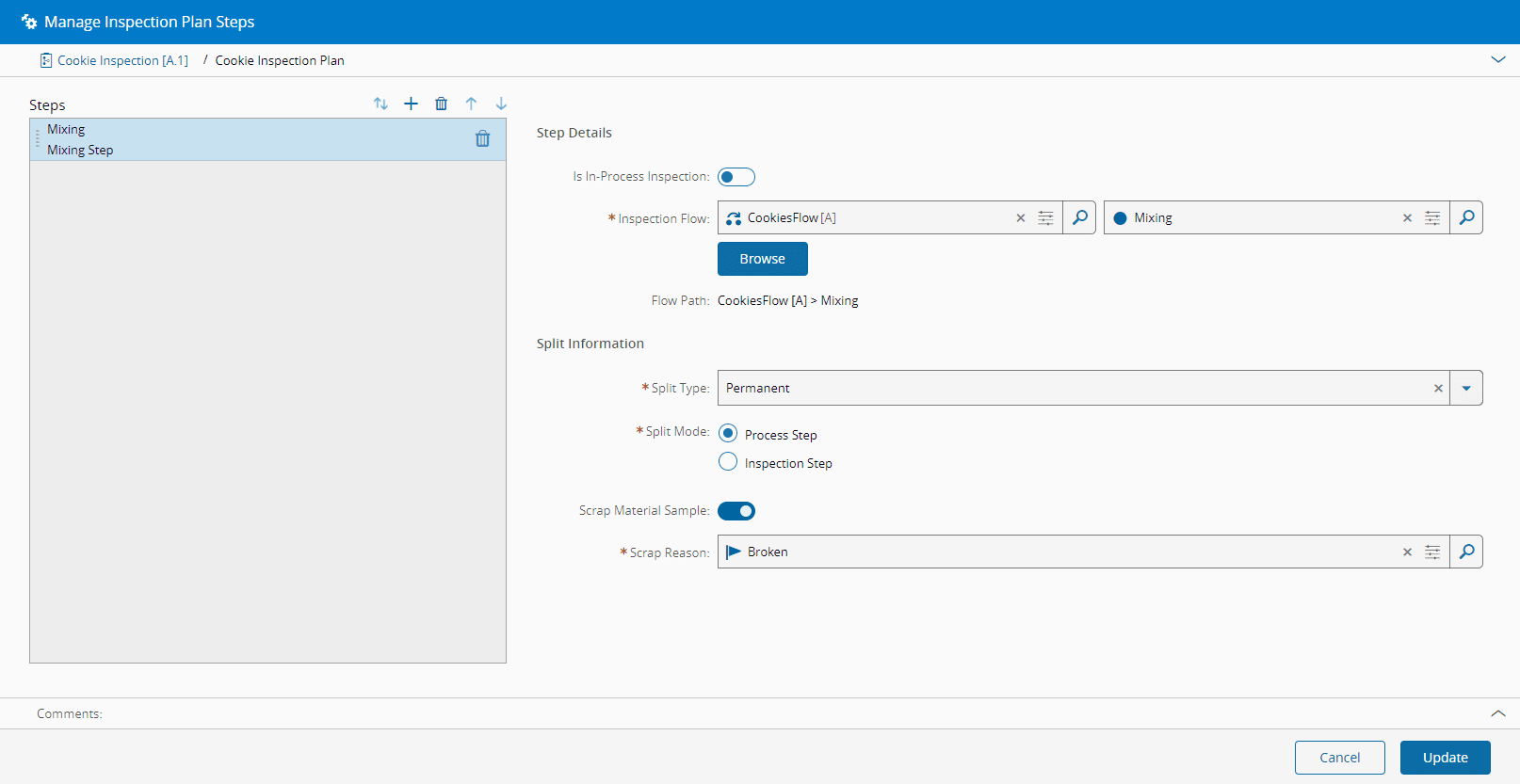
Task: Move step up with arrow icon
Action: coord(471,104)
